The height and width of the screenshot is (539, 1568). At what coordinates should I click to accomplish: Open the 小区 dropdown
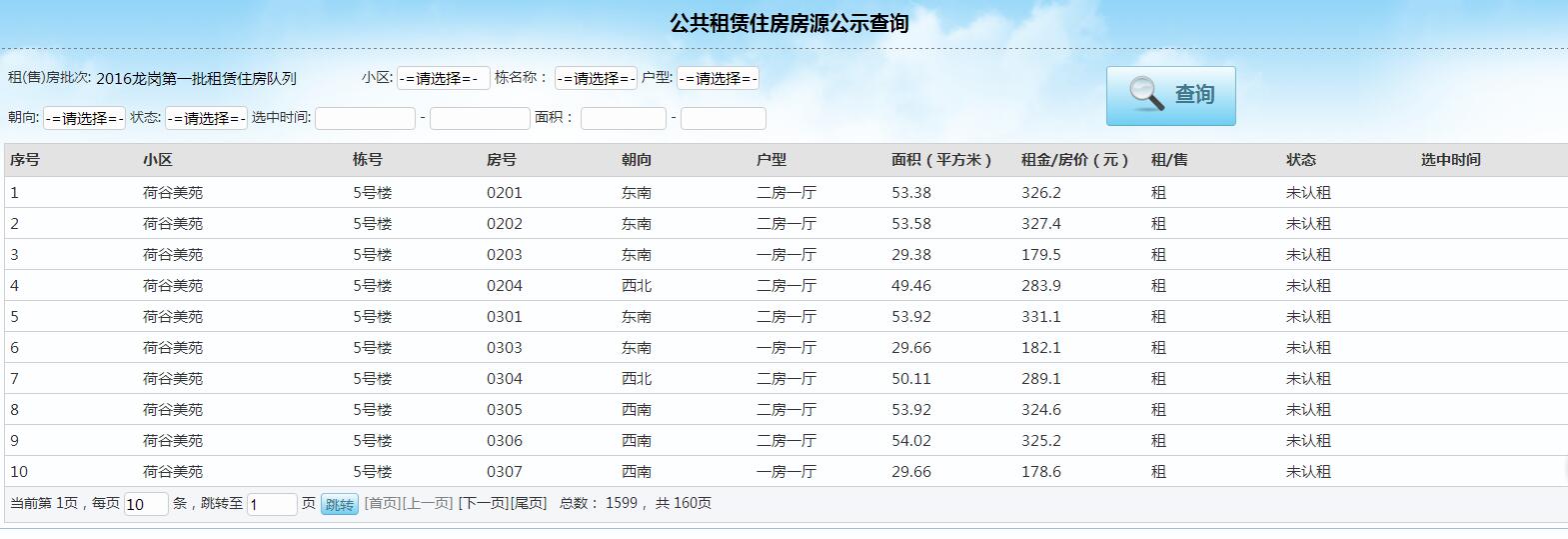click(443, 78)
